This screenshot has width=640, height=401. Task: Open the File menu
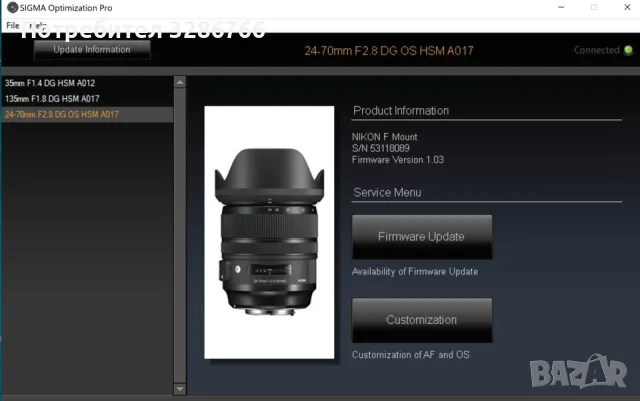pos(13,26)
